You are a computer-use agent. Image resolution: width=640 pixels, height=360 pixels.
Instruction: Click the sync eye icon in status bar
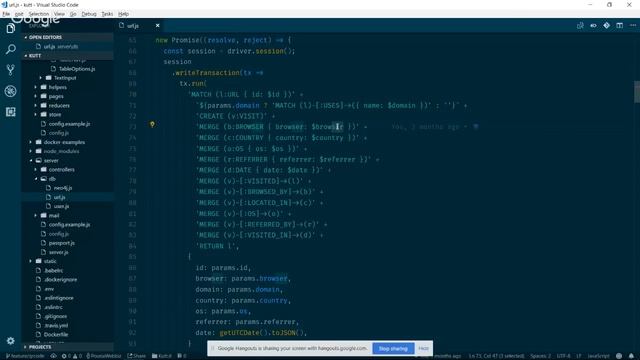pos(53,356)
